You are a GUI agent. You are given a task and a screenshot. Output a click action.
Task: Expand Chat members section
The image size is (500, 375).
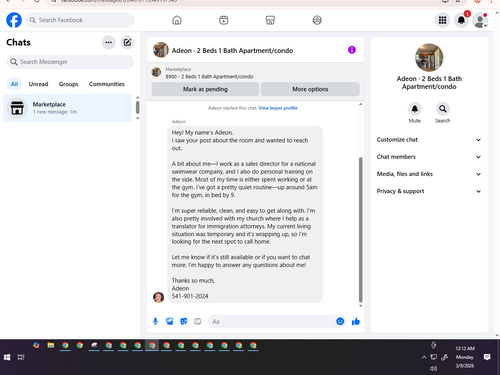(429, 157)
